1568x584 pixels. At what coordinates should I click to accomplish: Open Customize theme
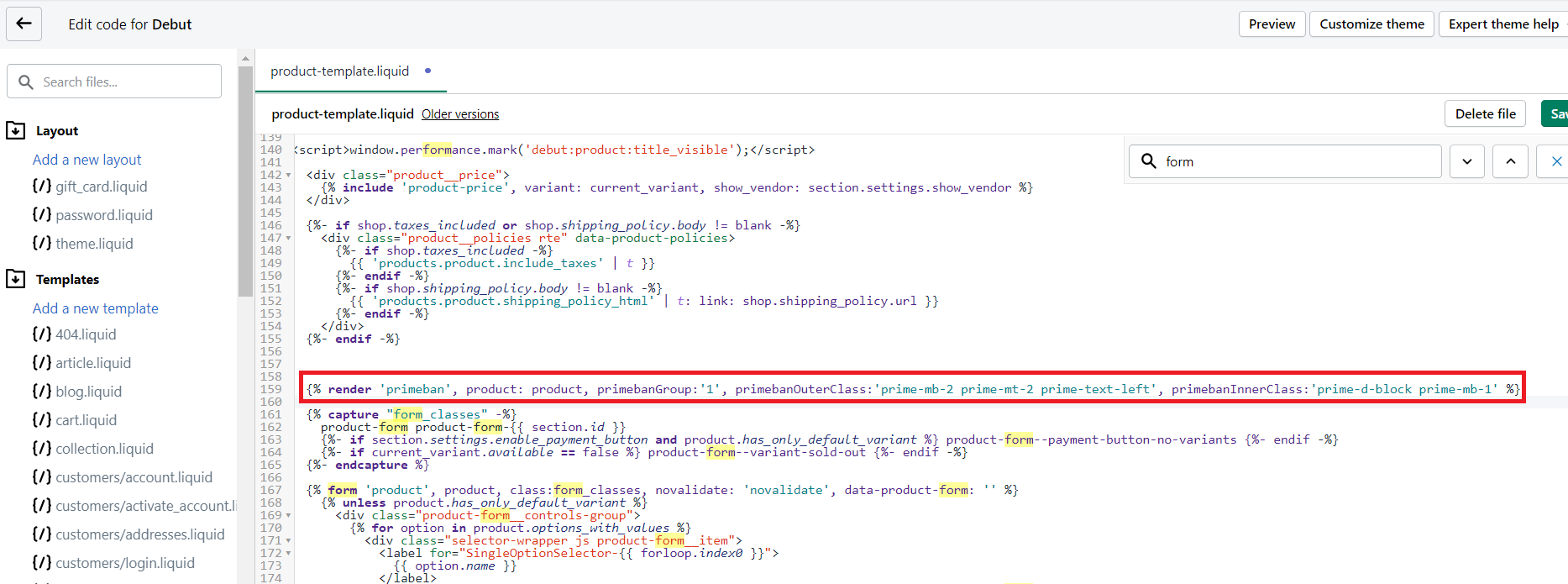[1371, 24]
